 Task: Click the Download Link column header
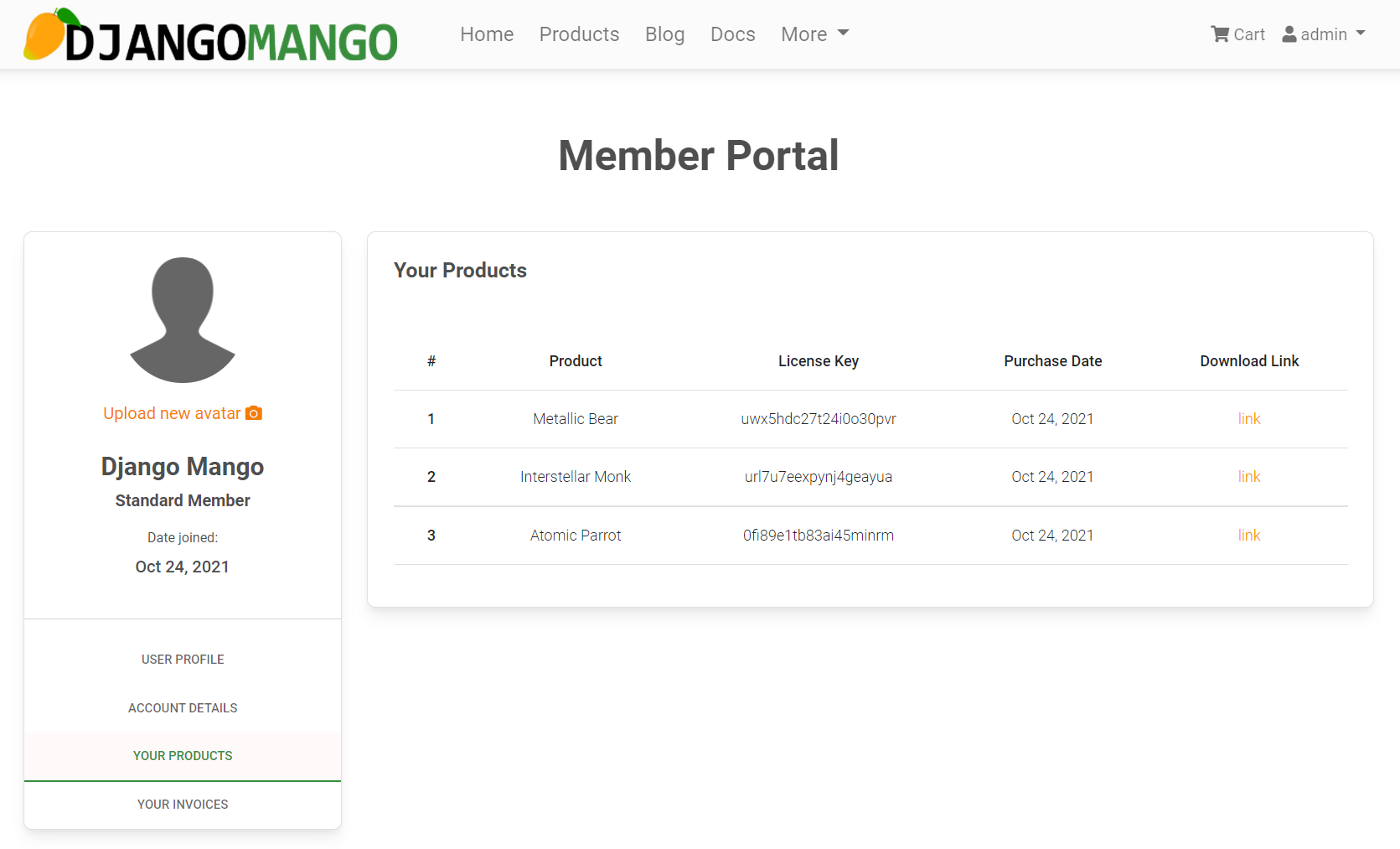(1249, 361)
